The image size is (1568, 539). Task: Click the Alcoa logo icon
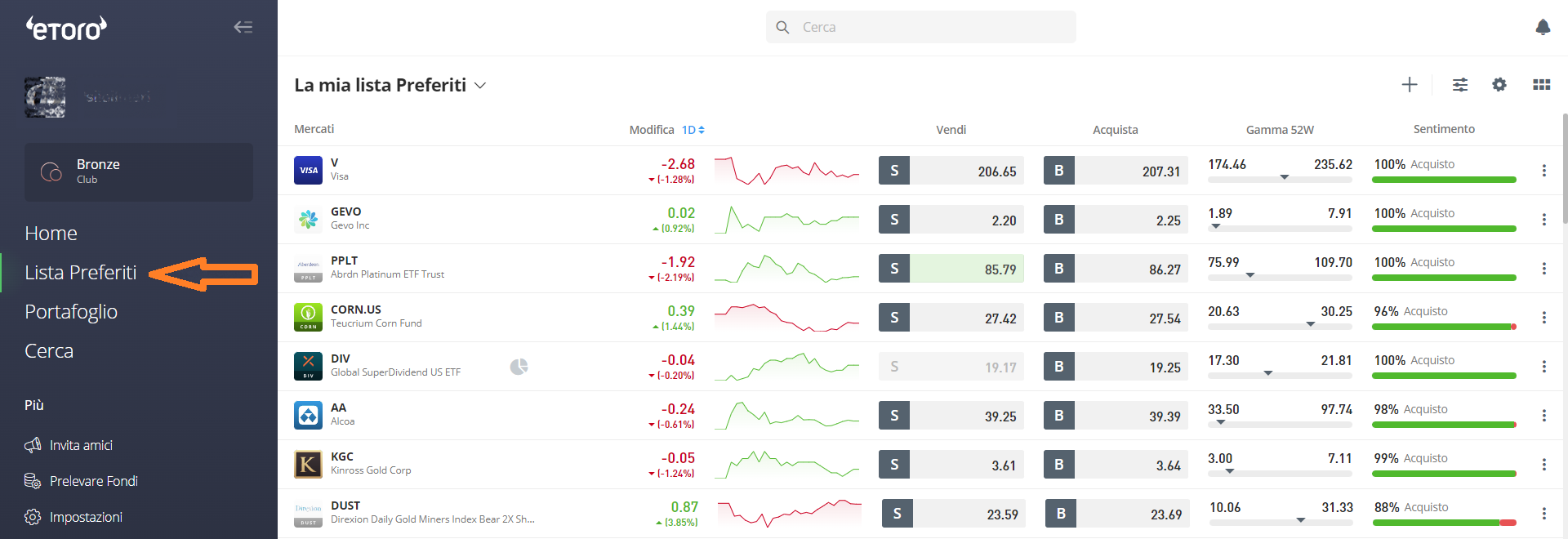pos(308,415)
